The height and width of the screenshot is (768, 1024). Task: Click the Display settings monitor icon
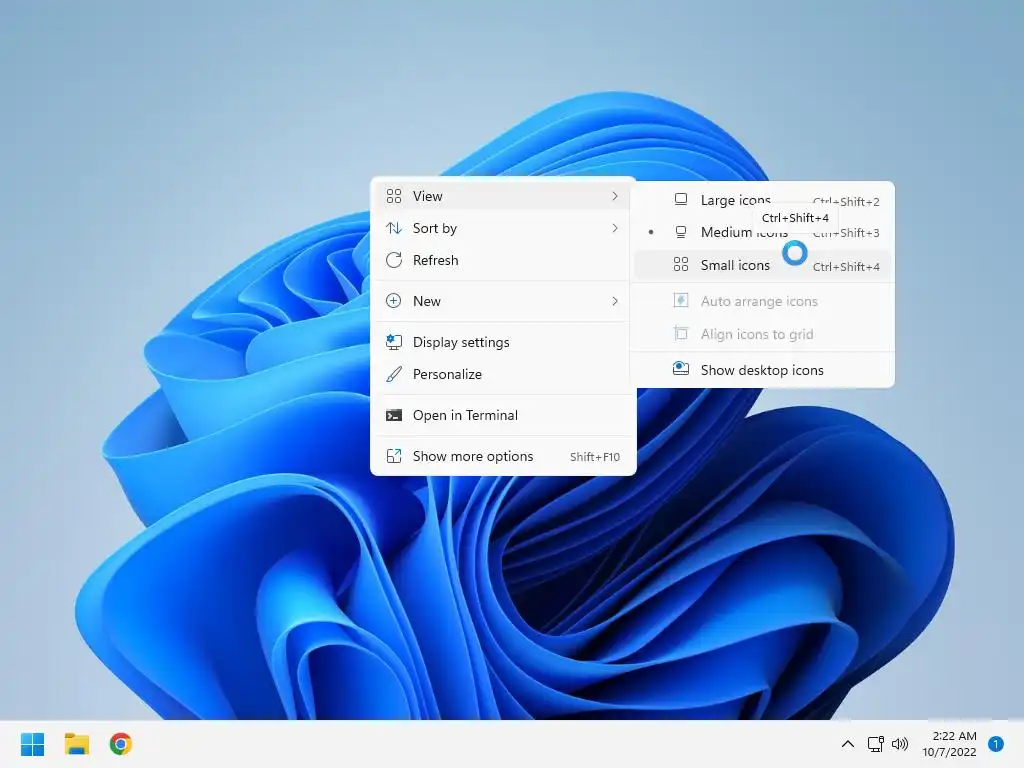click(x=394, y=342)
